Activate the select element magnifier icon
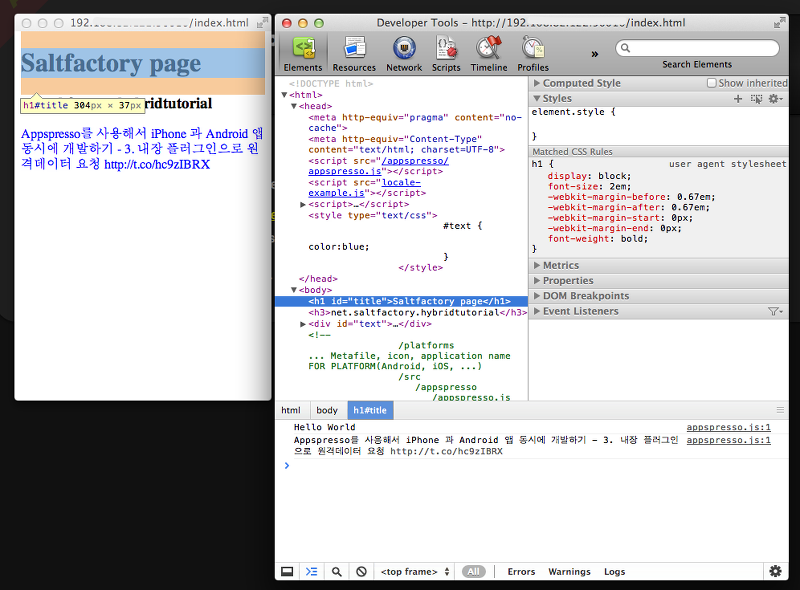This screenshot has width=800, height=590. pos(337,572)
